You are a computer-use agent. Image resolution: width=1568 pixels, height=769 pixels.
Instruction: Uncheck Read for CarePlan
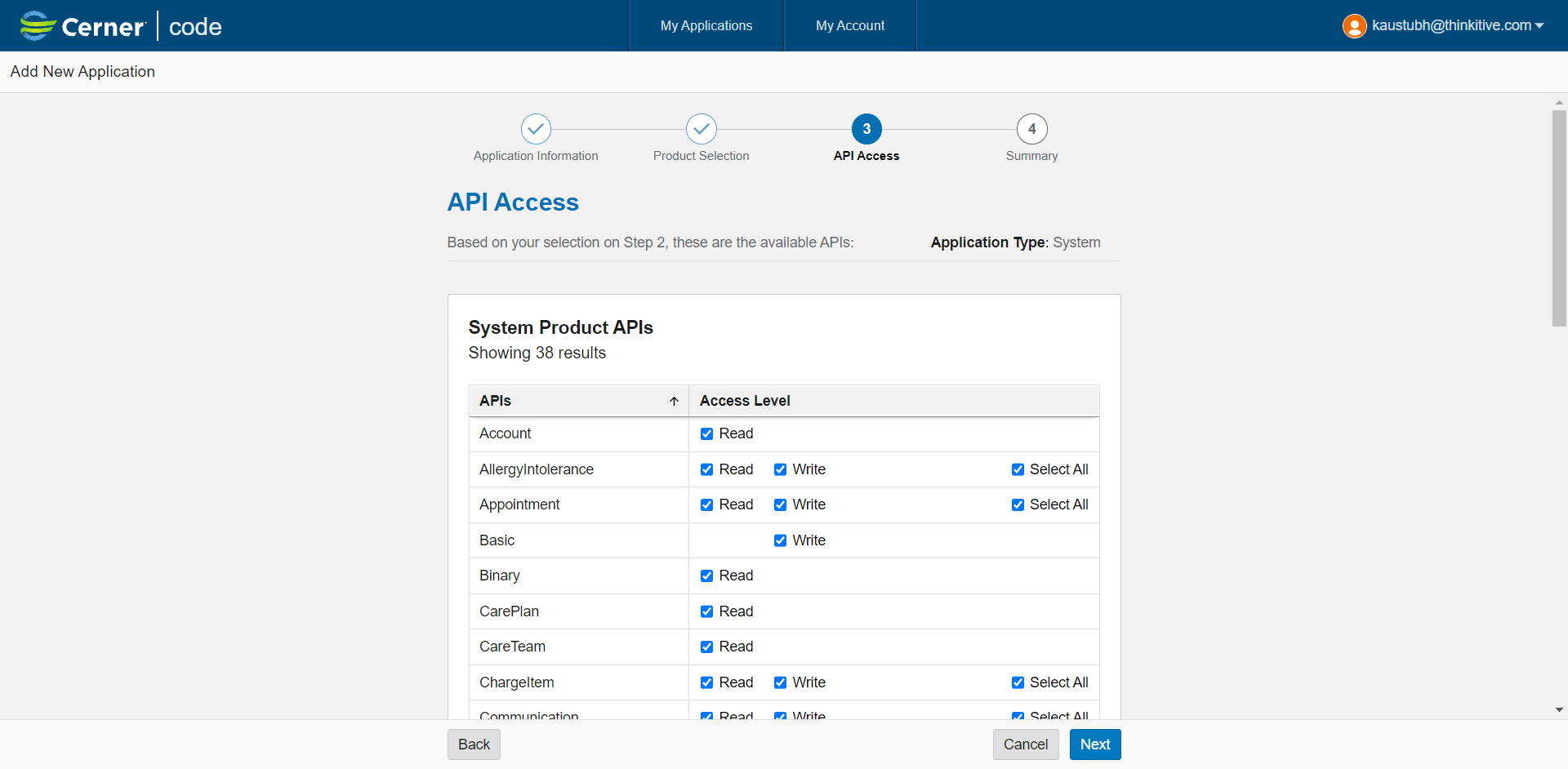click(706, 611)
